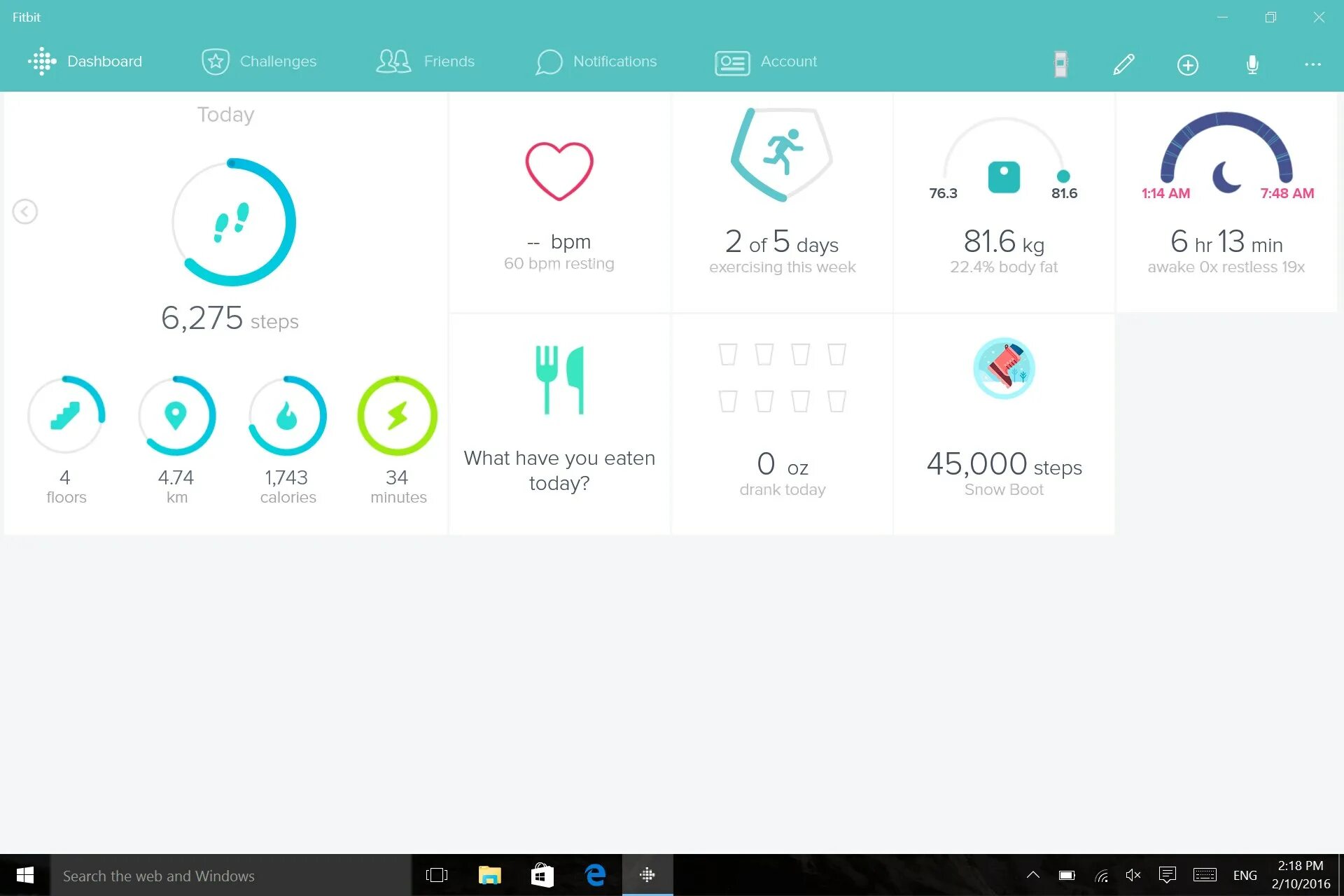The image size is (1344, 896).
Task: Open the Account tab
Action: coord(766,62)
